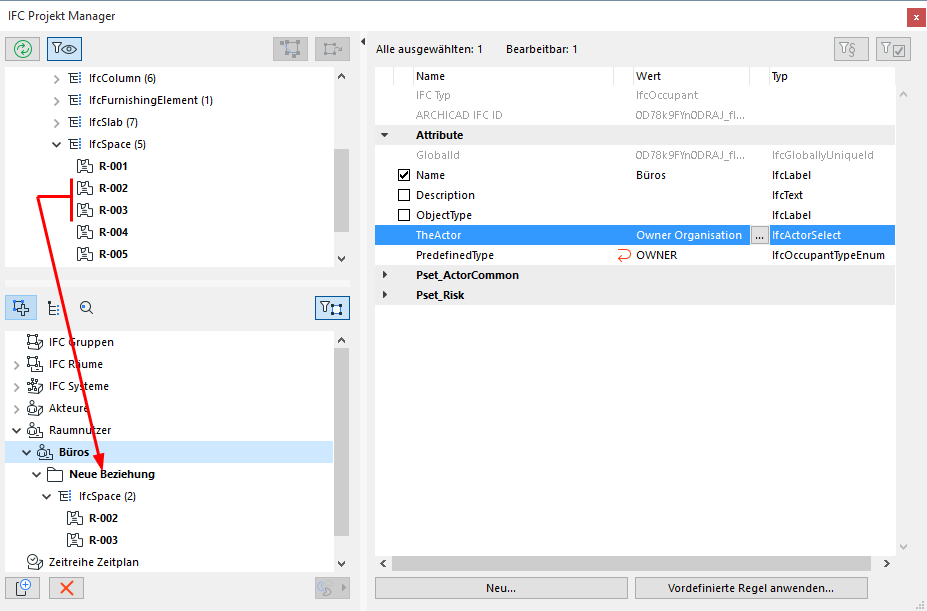Expand the IfcSlab (7) node
Image resolution: width=927 pixels, height=611 pixels.
pos(57,122)
